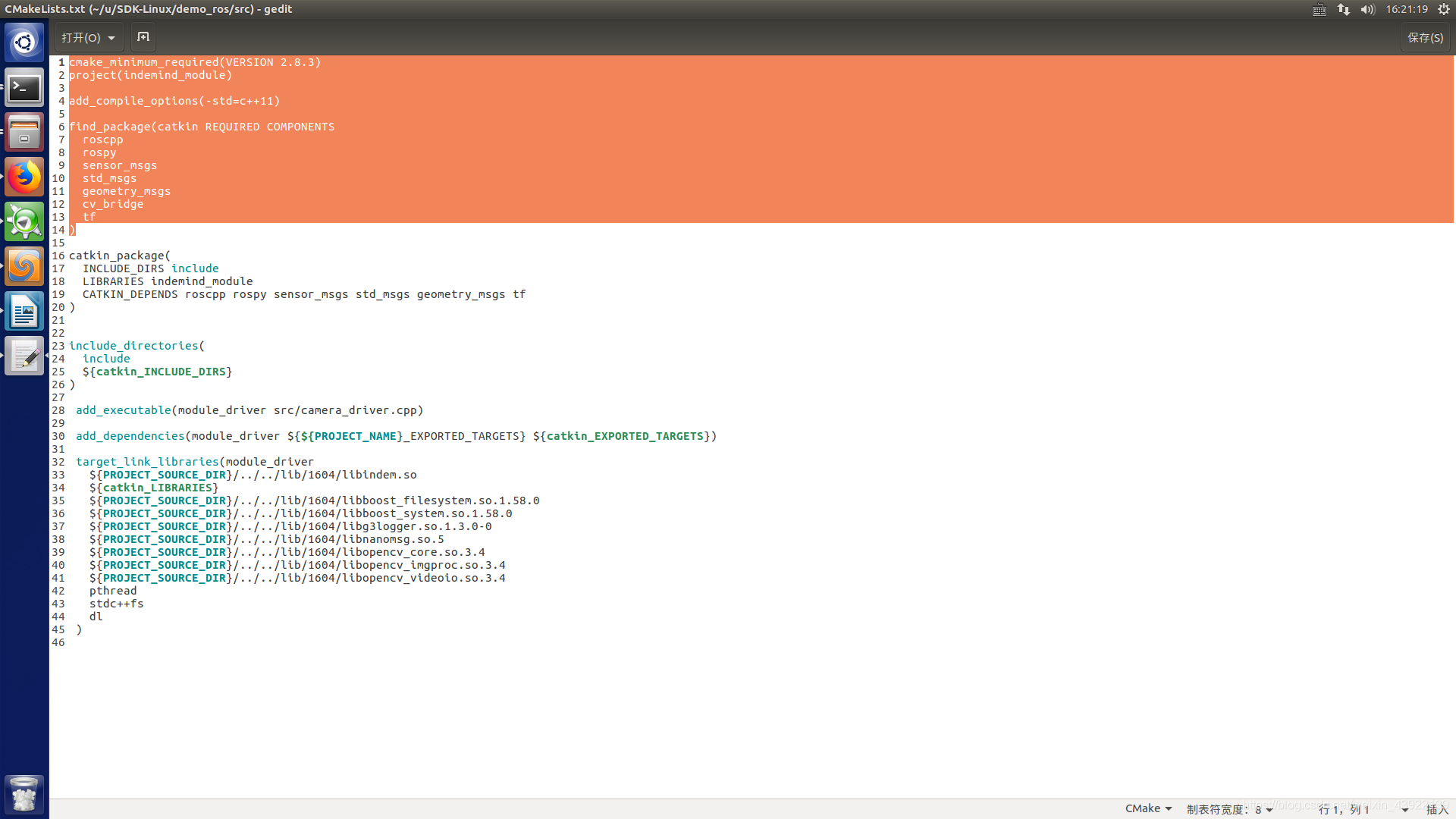This screenshot has width=1456, height=819.
Task: Open the system session gear menu
Action: [1444, 9]
